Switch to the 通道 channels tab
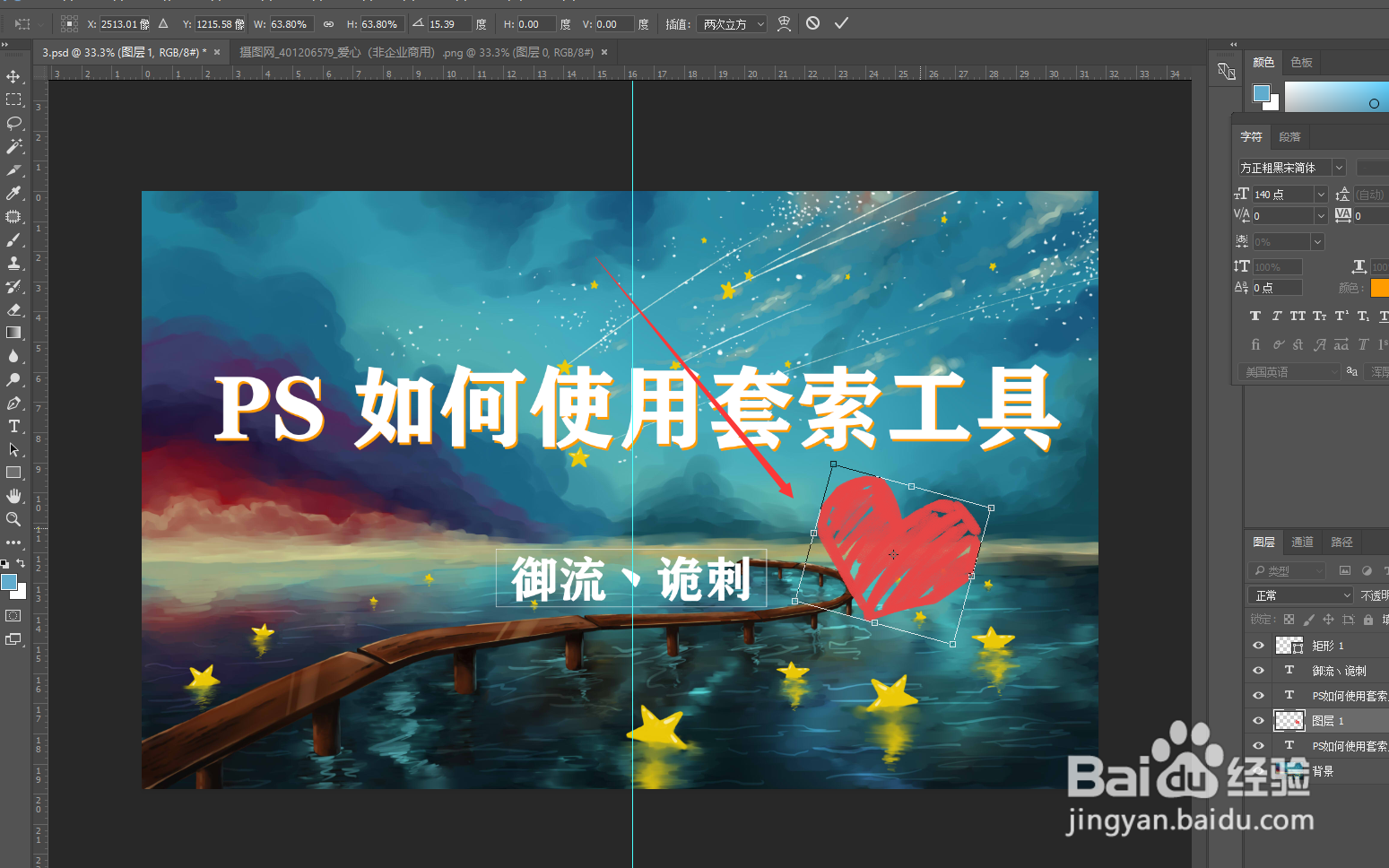 pos(1303,541)
